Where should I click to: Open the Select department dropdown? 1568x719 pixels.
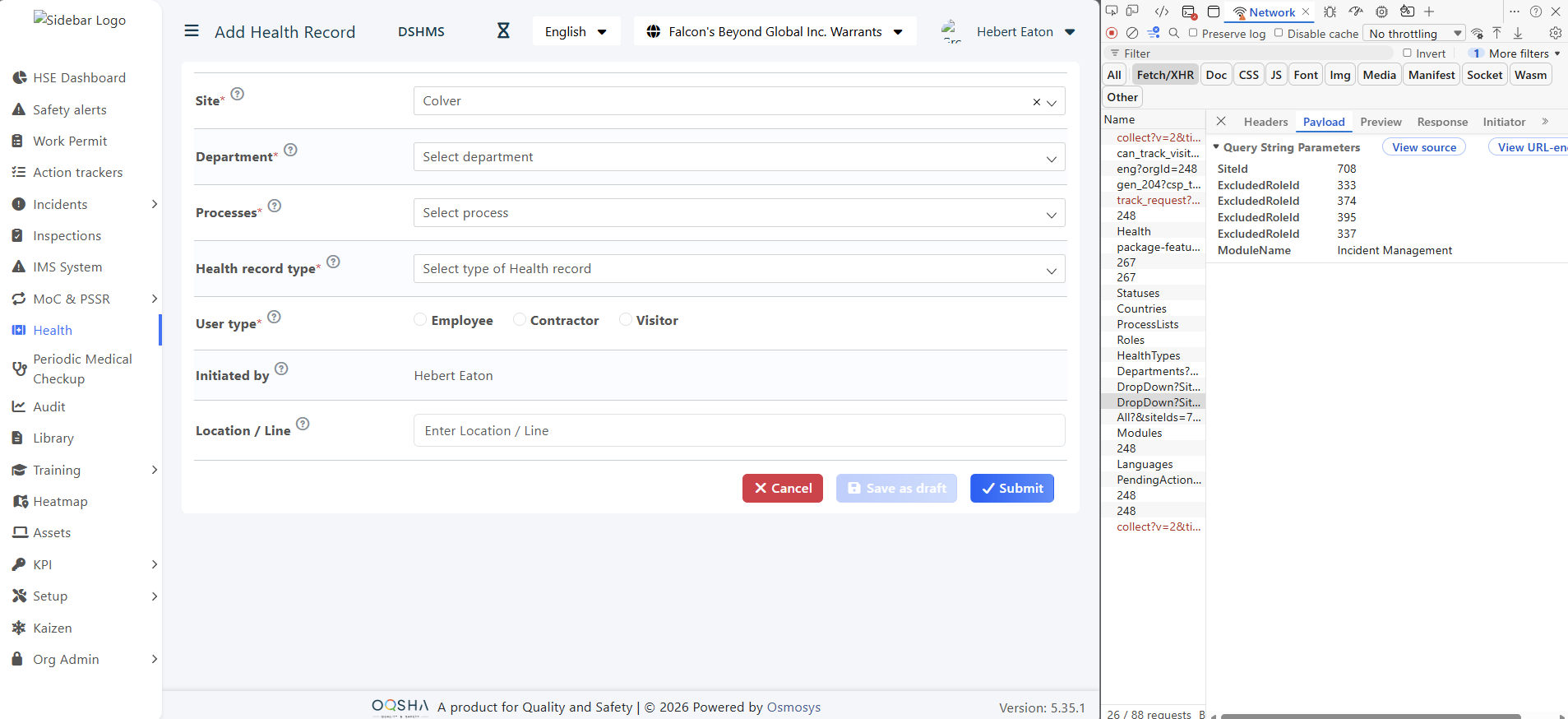pyautogui.click(x=738, y=157)
